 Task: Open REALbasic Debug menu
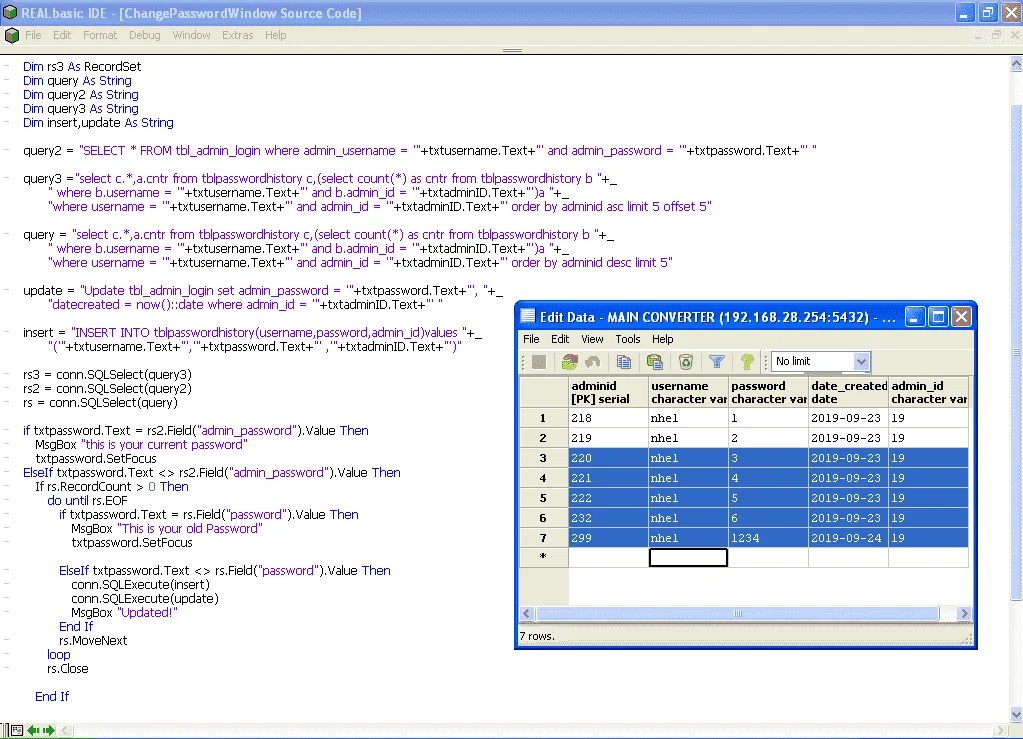click(144, 35)
